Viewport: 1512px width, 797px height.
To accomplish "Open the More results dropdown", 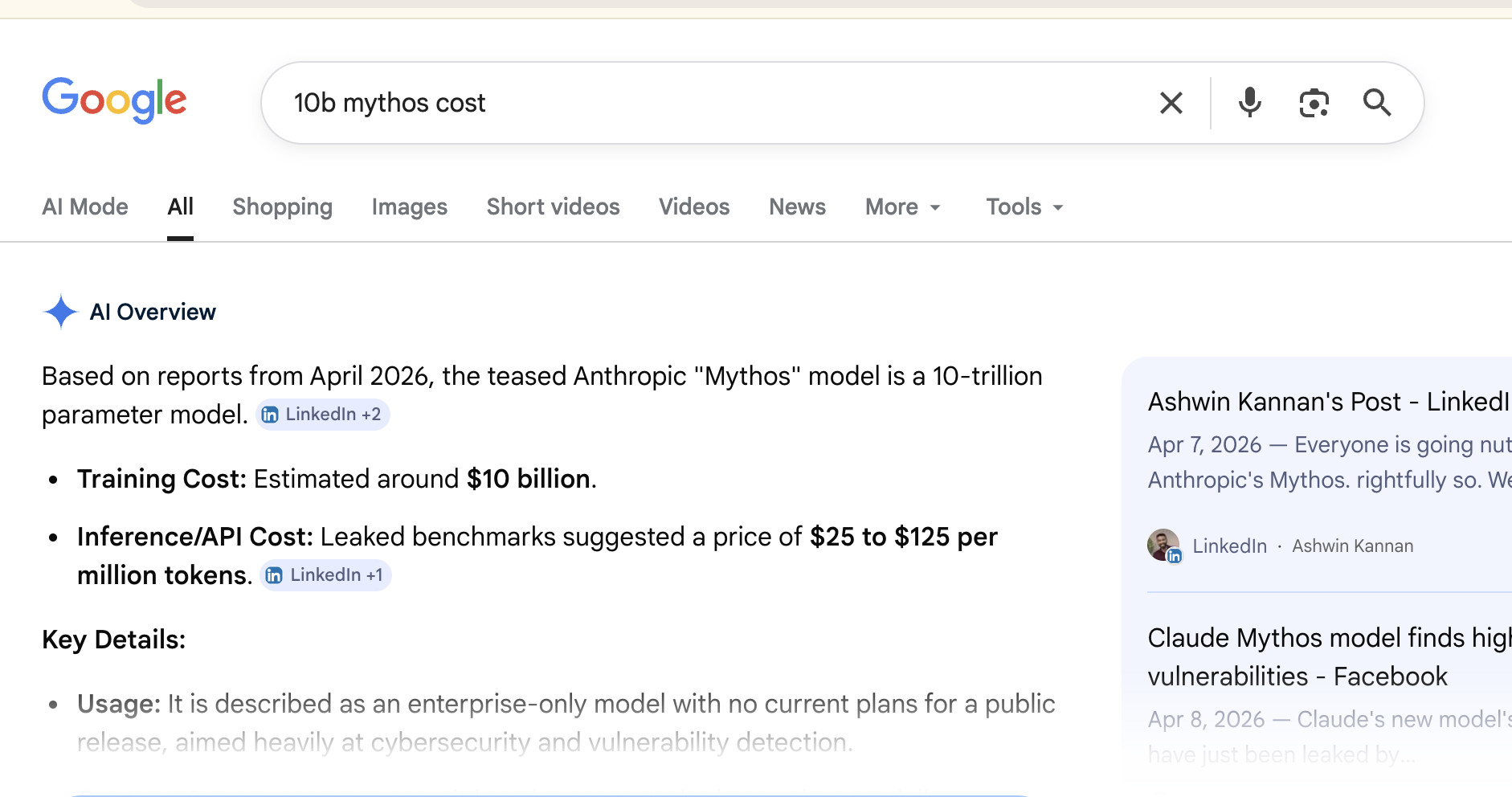I will [x=901, y=207].
